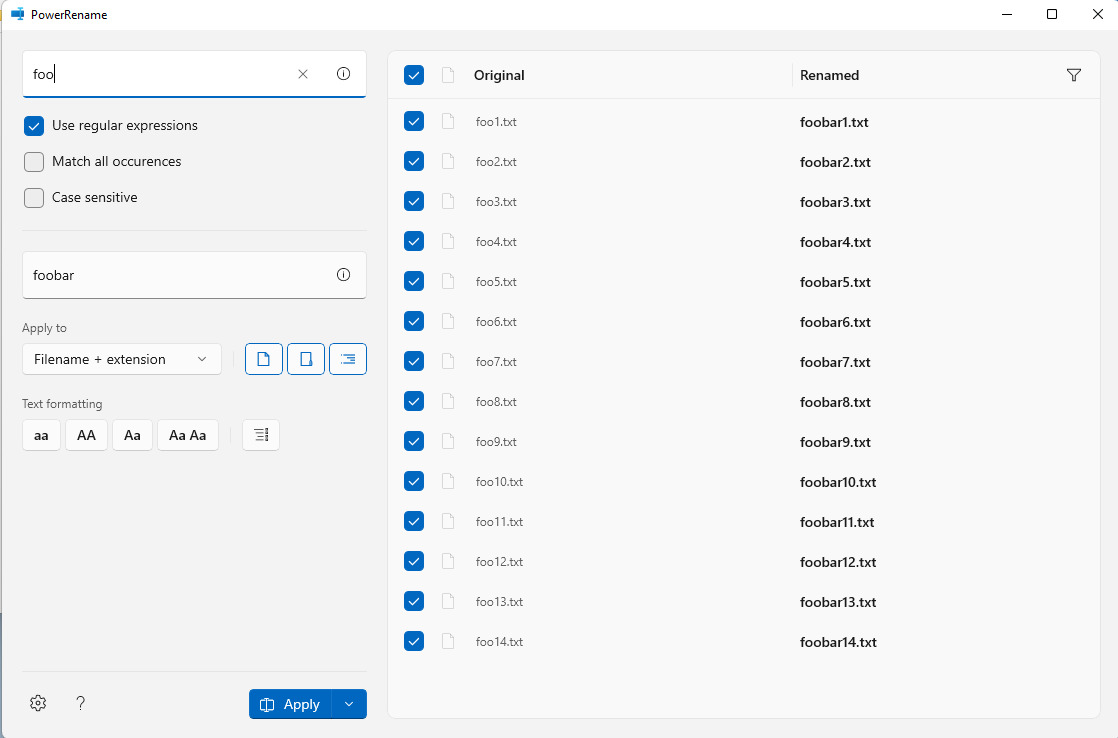Screen dimensions: 1118x738
Task: Open the Filename + extension dropdown
Action: click(x=121, y=359)
